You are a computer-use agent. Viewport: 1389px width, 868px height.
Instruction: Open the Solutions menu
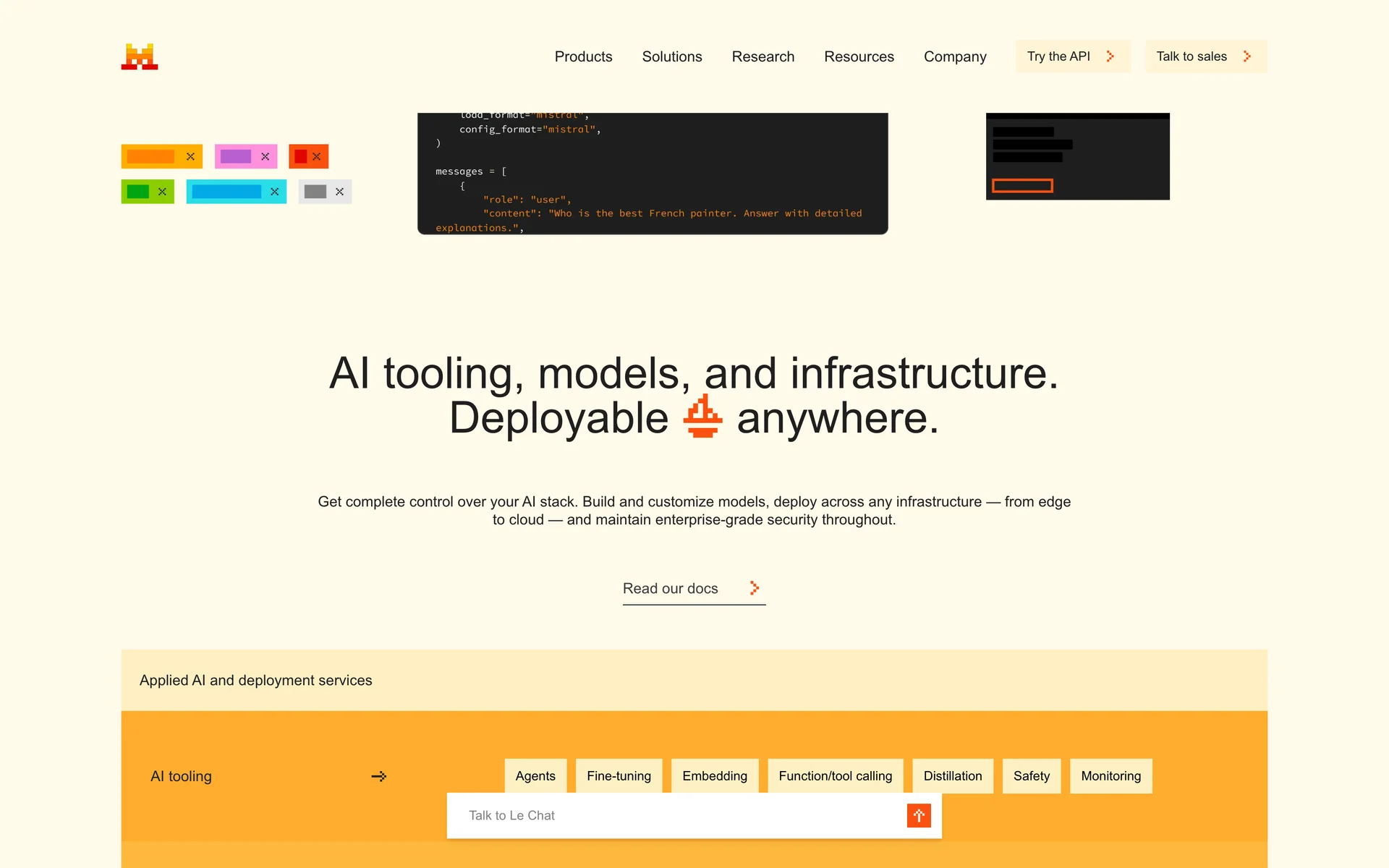click(671, 56)
